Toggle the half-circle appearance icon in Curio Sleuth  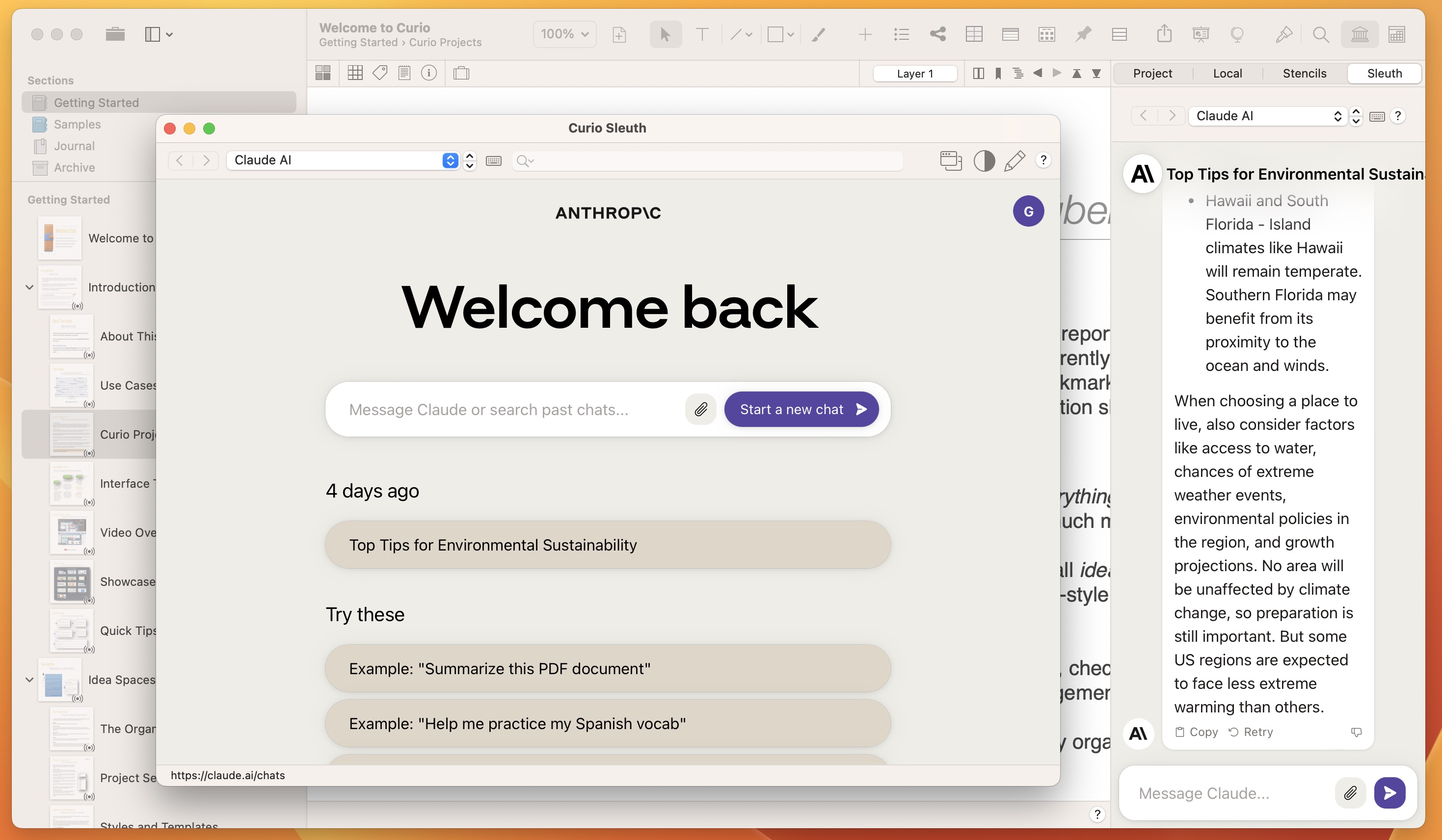[x=984, y=160]
